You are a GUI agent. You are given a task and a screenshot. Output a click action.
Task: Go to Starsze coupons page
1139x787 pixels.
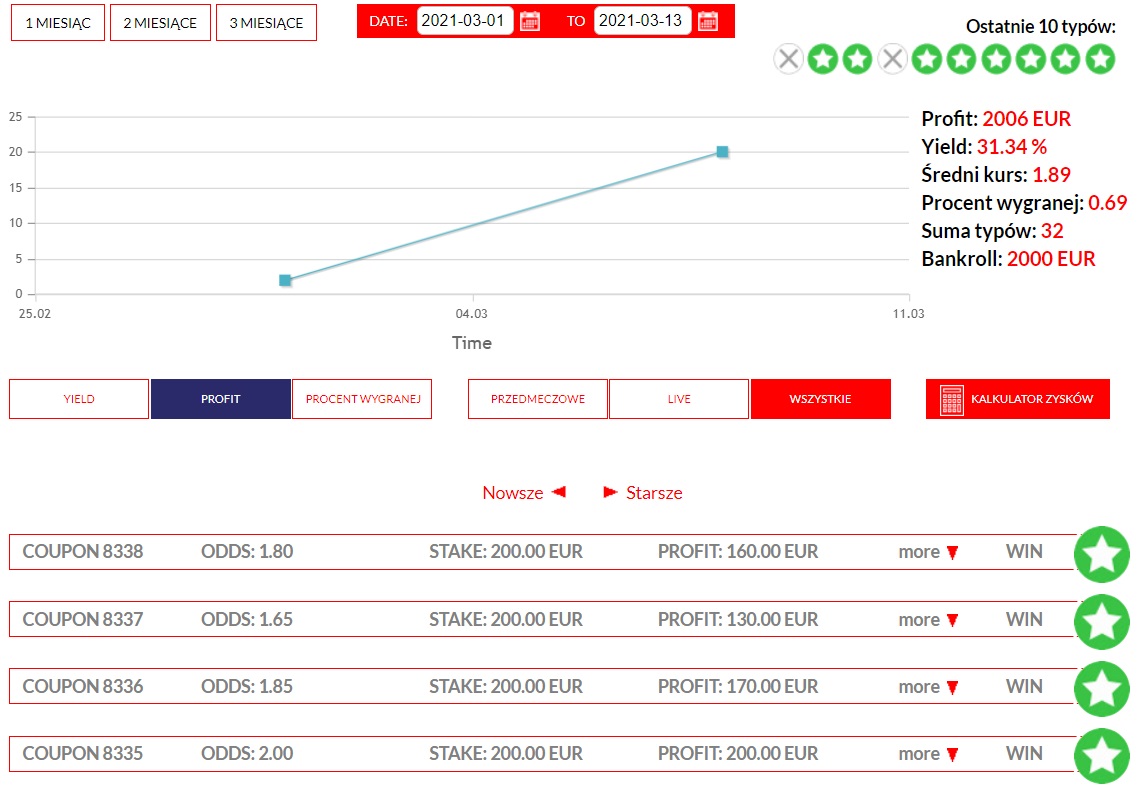tap(643, 493)
